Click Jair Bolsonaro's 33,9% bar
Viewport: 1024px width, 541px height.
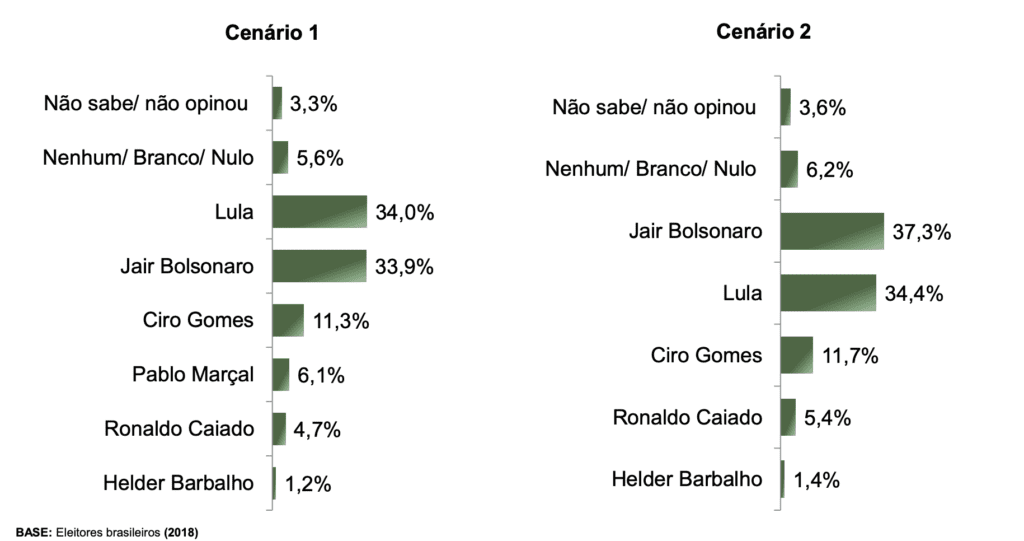coord(320,266)
